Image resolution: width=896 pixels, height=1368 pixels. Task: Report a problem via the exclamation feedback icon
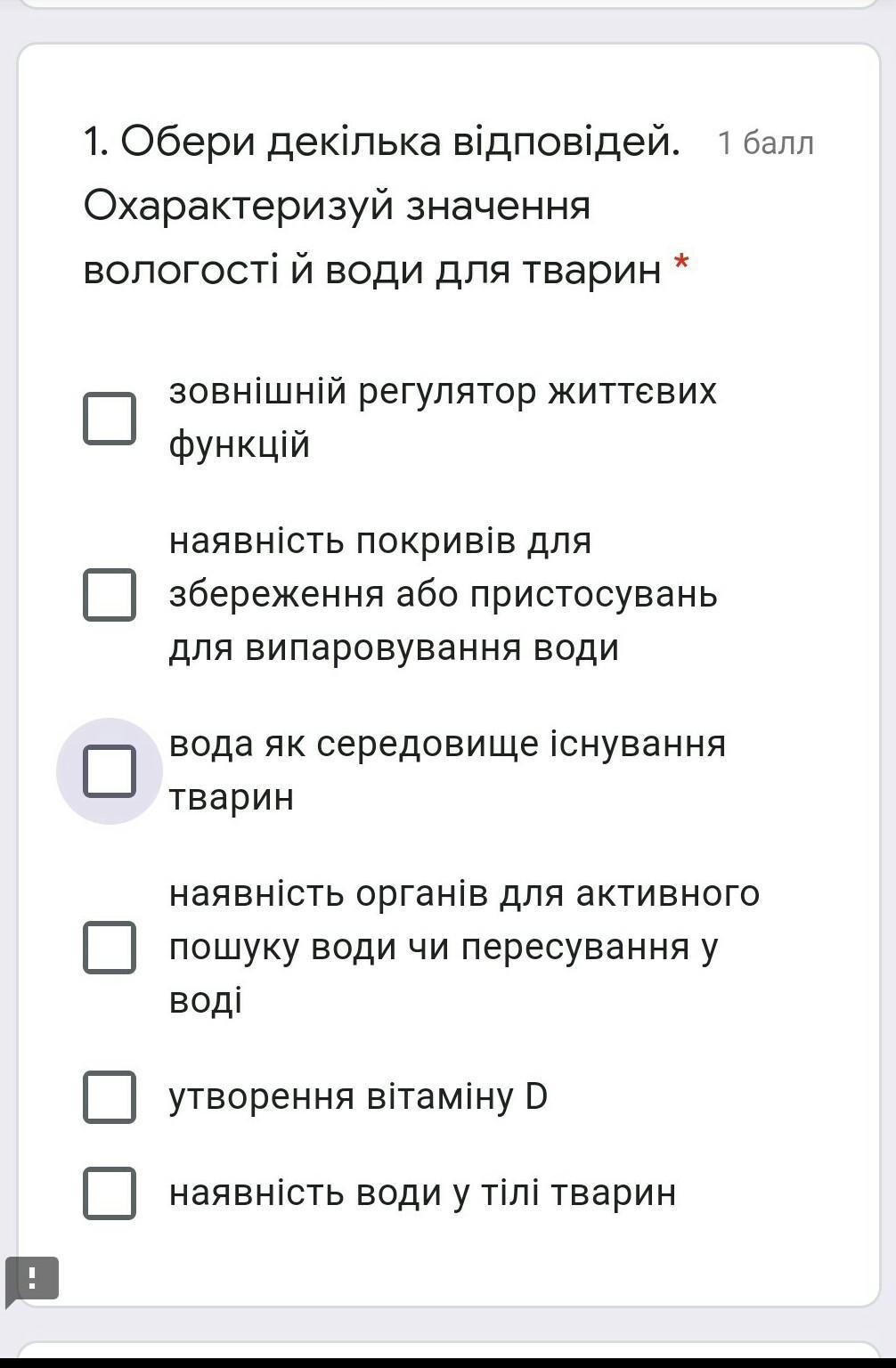tap(32, 1280)
